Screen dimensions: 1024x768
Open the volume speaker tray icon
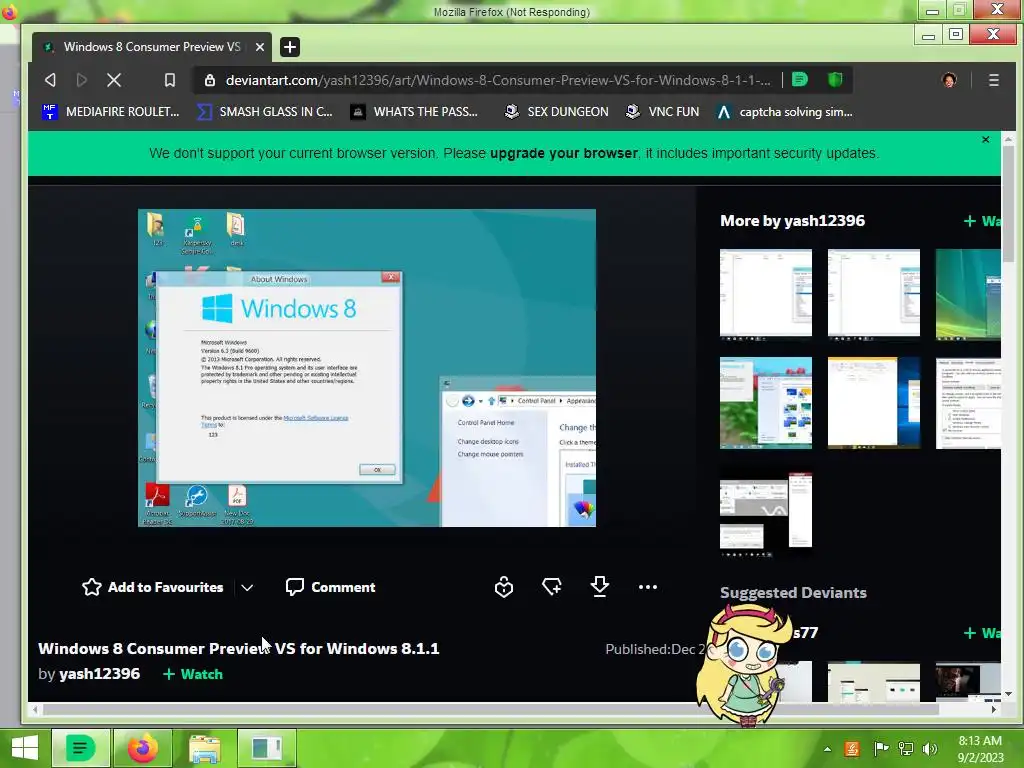[930, 749]
